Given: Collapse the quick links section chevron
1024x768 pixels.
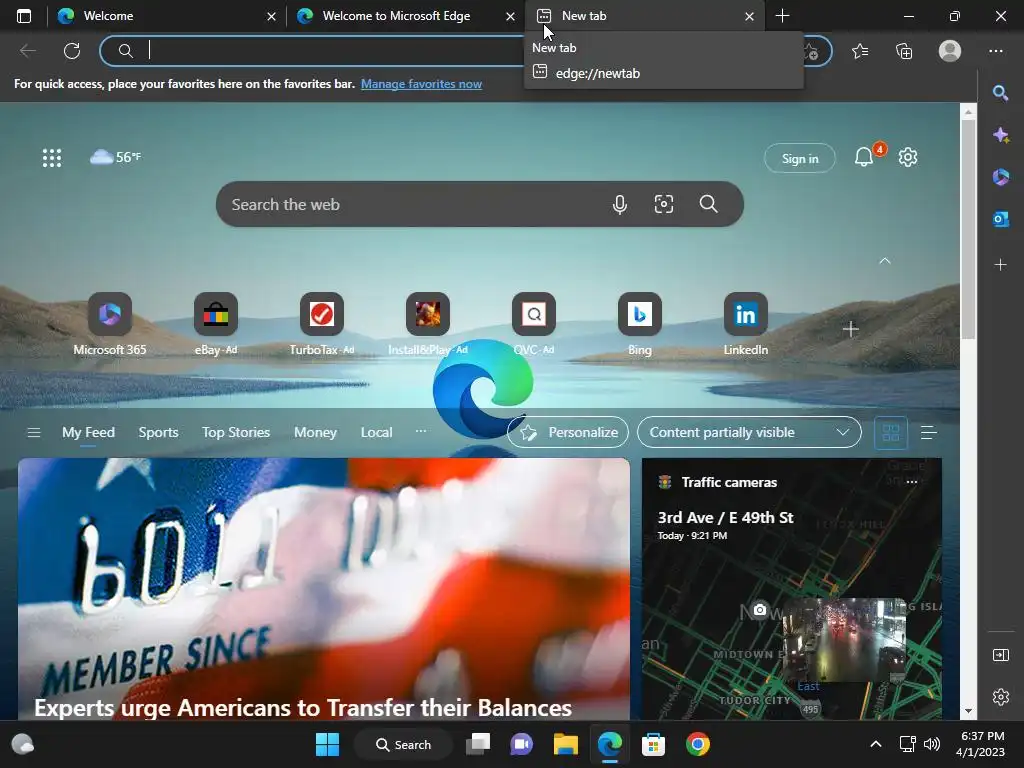Looking at the screenshot, I should click(x=885, y=261).
